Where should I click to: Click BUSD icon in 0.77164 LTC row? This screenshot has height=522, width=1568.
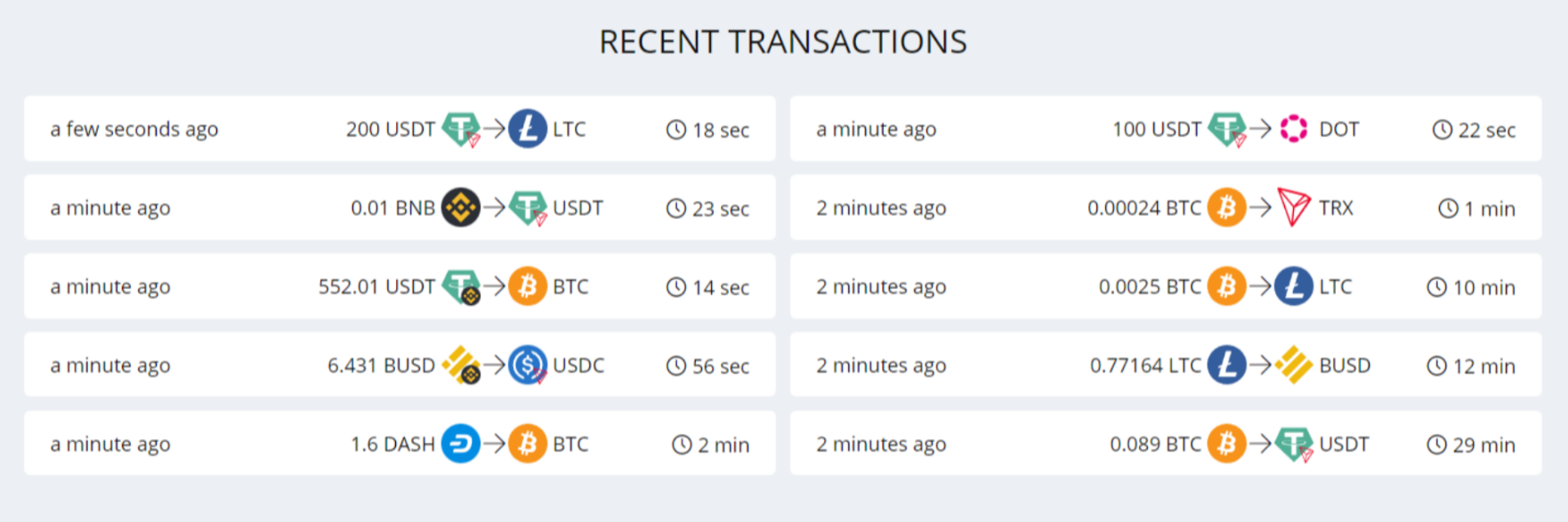[1294, 365]
